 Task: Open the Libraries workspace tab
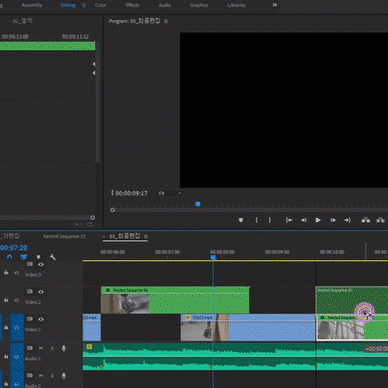[236, 5]
